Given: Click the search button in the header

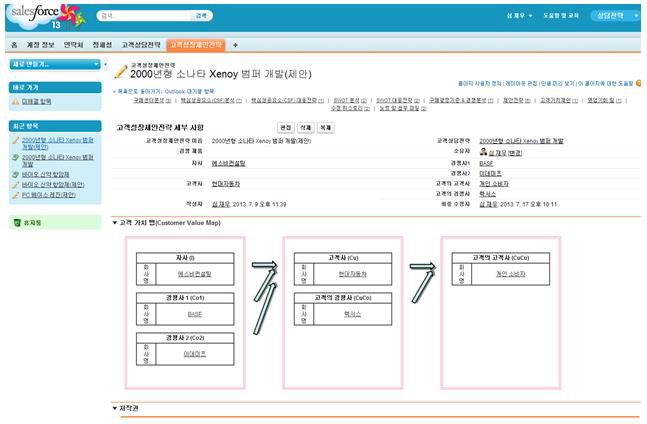Looking at the screenshot, I should coord(201,16).
